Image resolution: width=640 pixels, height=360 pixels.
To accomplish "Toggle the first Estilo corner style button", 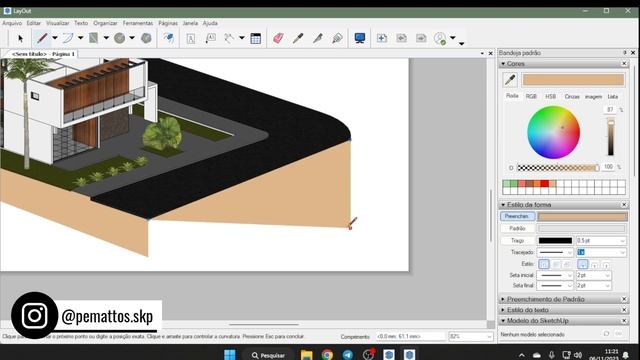I will point(544,264).
